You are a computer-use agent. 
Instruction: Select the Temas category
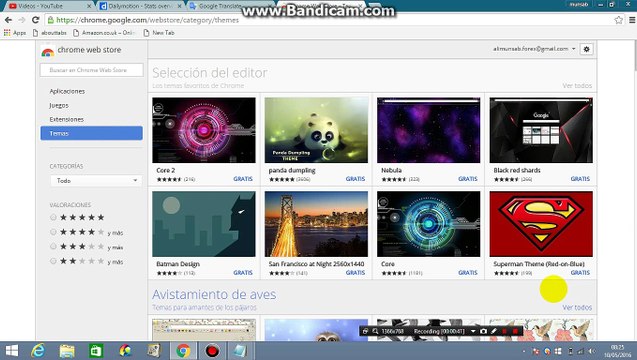91,133
